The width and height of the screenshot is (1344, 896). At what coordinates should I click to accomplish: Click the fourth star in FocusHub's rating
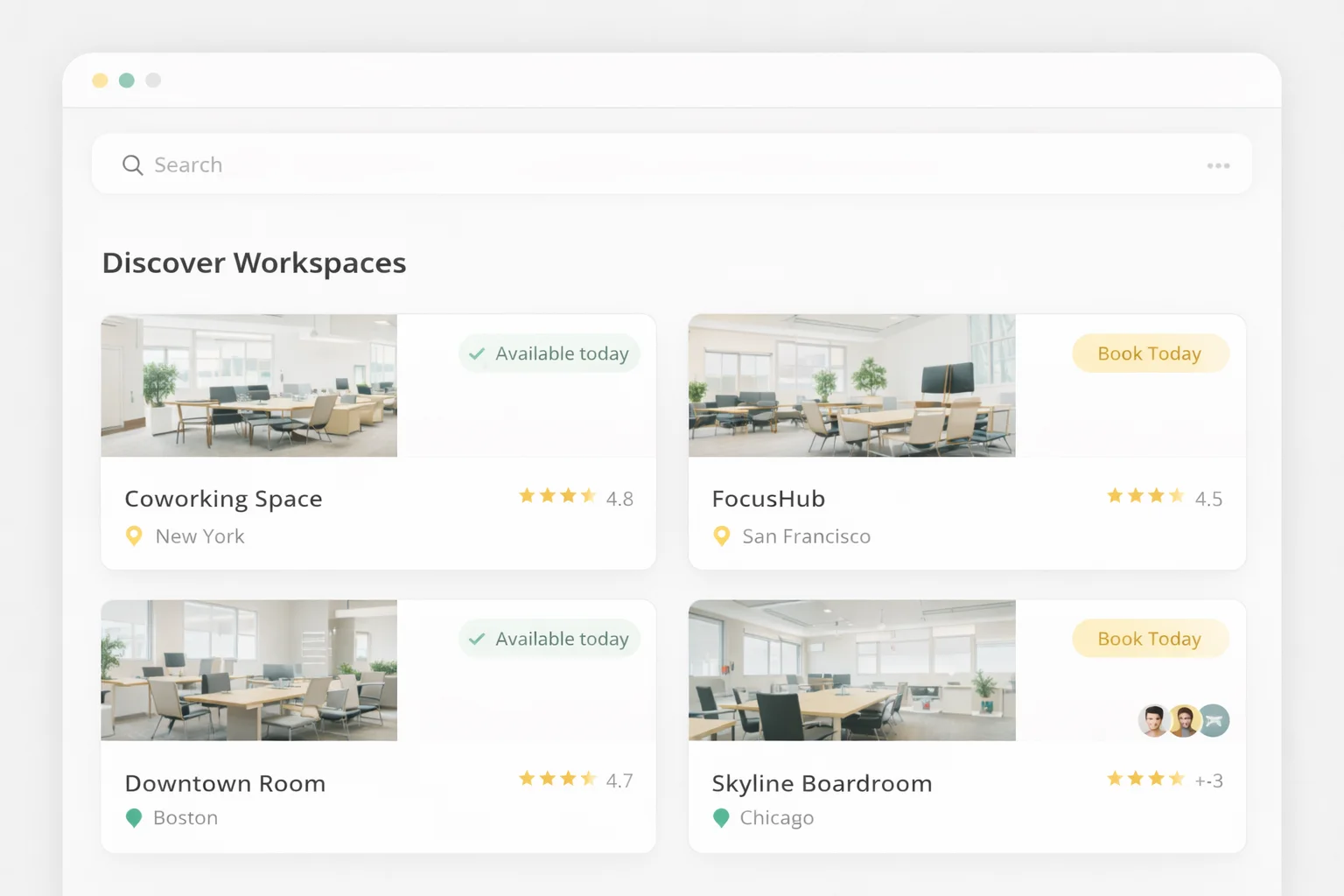click(x=1175, y=496)
